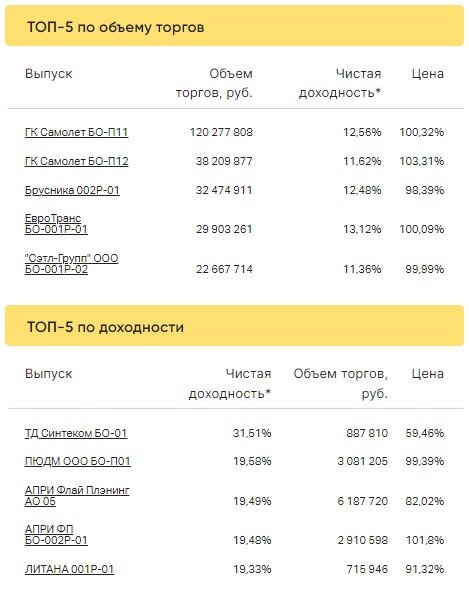Open ПЮДМ ООО БО-П01 bond link
The width and height of the screenshot is (469, 589).
78,461
